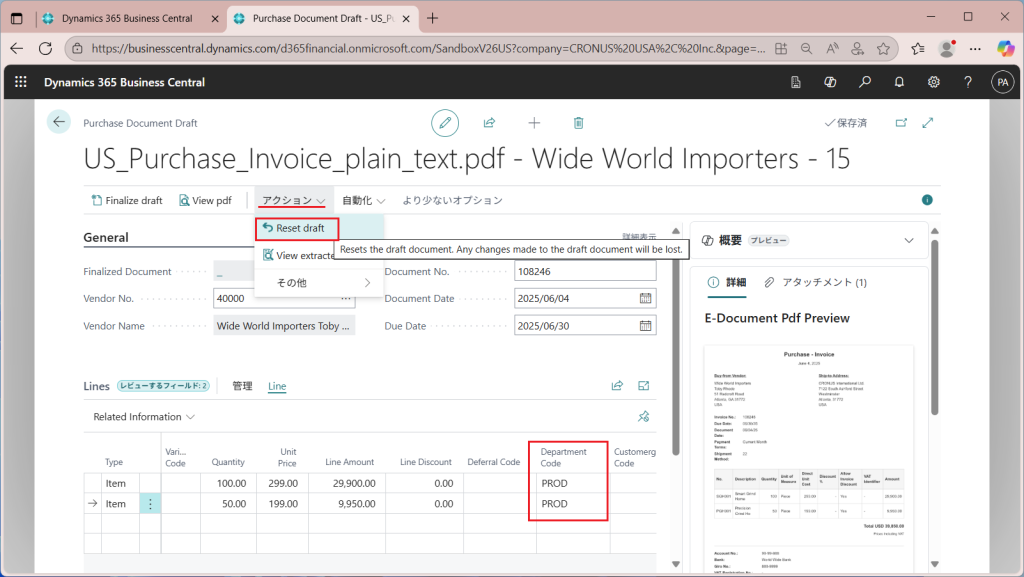Click the browser zoom out icon

(807, 48)
